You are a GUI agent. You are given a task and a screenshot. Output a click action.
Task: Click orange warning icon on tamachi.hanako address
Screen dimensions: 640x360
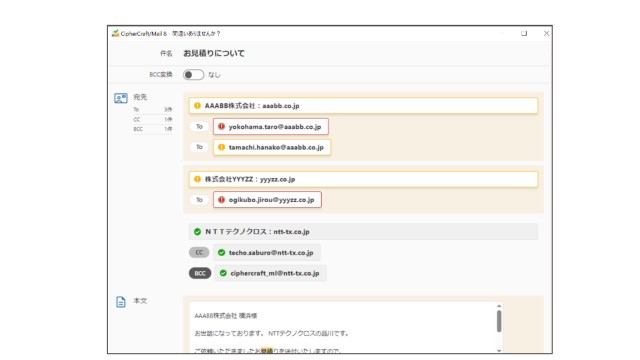pos(221,147)
